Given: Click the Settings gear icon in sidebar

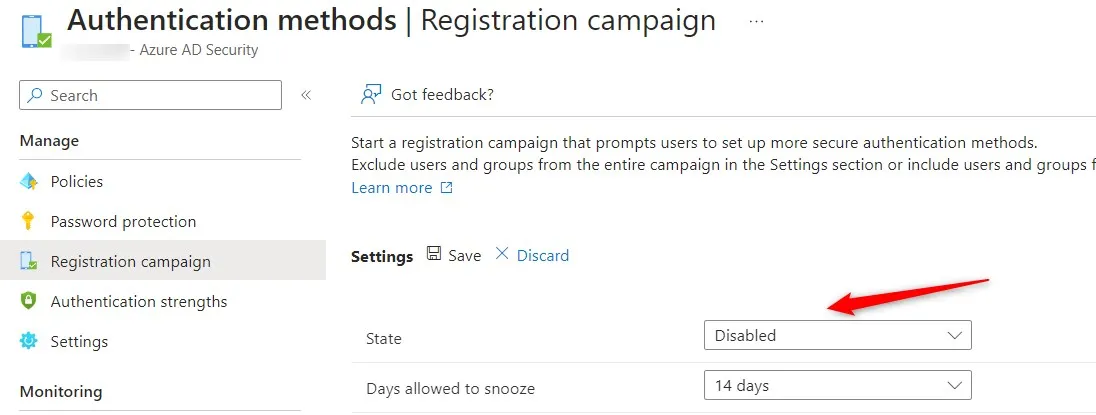Looking at the screenshot, I should coord(29,342).
